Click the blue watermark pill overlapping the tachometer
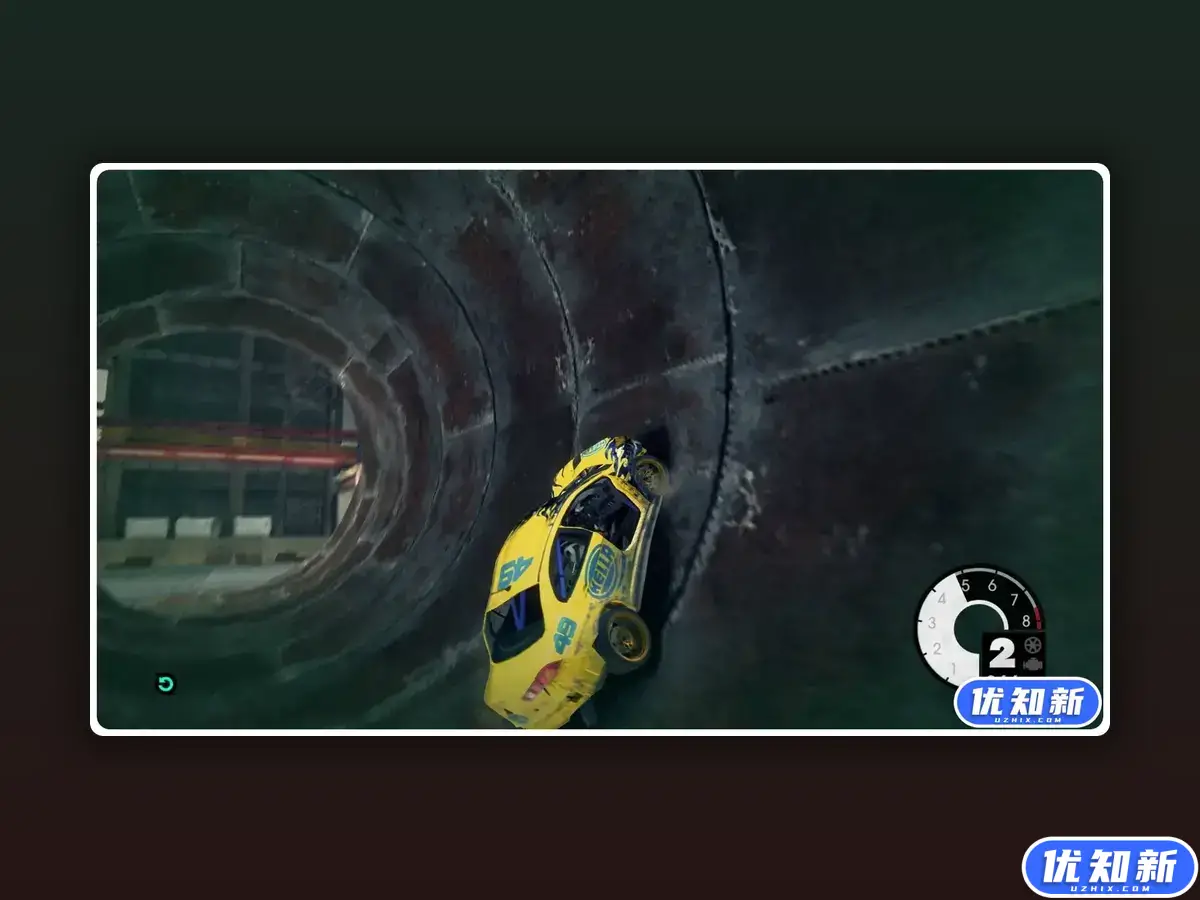 [1025, 703]
